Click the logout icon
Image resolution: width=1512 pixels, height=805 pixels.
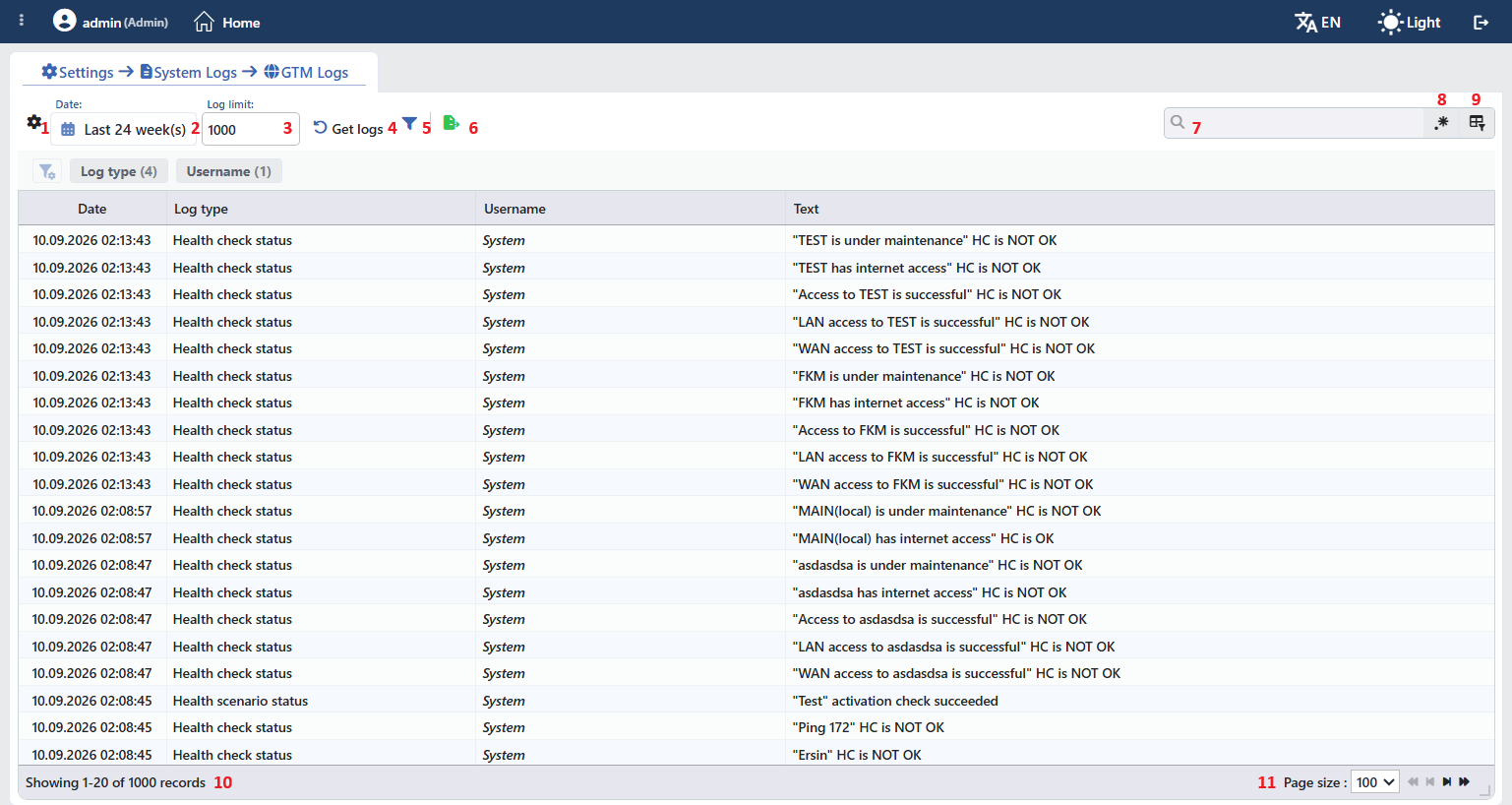1481,22
